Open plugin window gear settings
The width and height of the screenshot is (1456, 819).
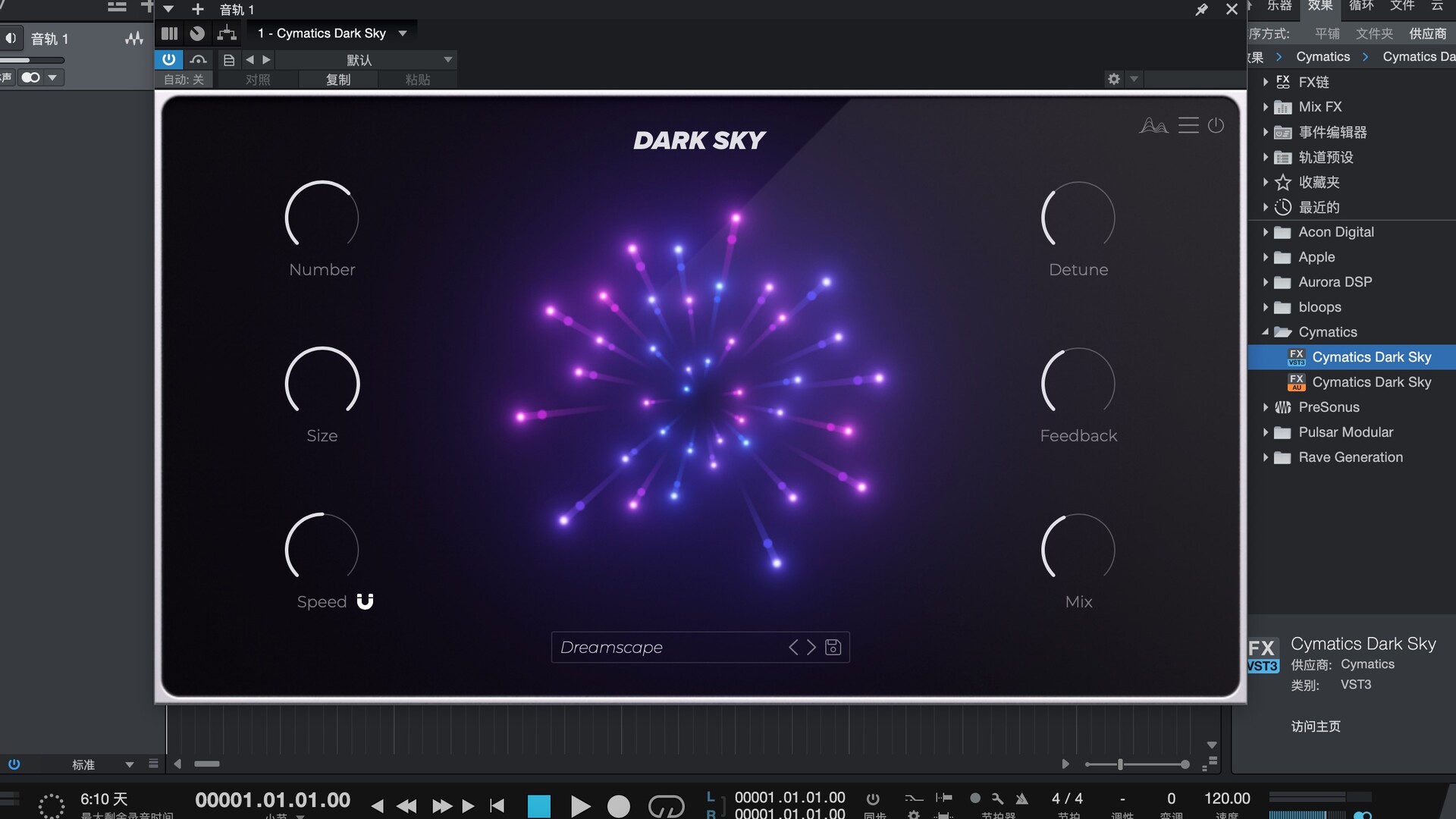[x=1114, y=79]
